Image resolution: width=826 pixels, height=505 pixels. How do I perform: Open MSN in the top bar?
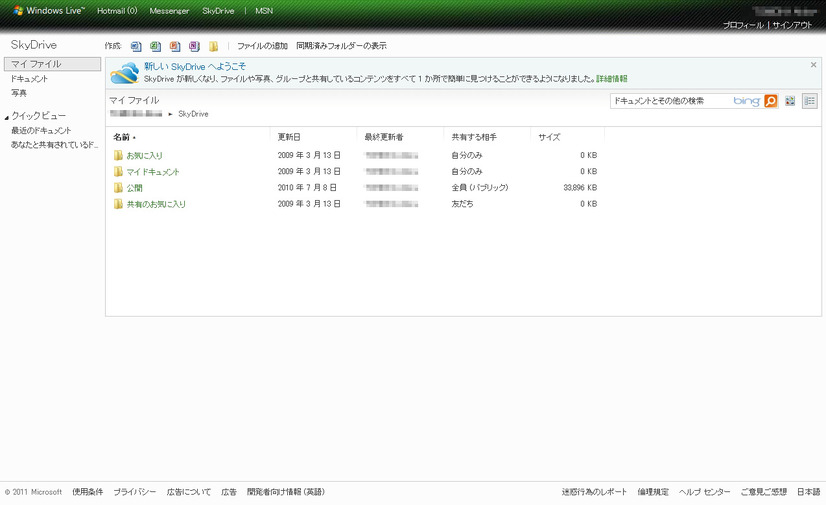(264, 11)
